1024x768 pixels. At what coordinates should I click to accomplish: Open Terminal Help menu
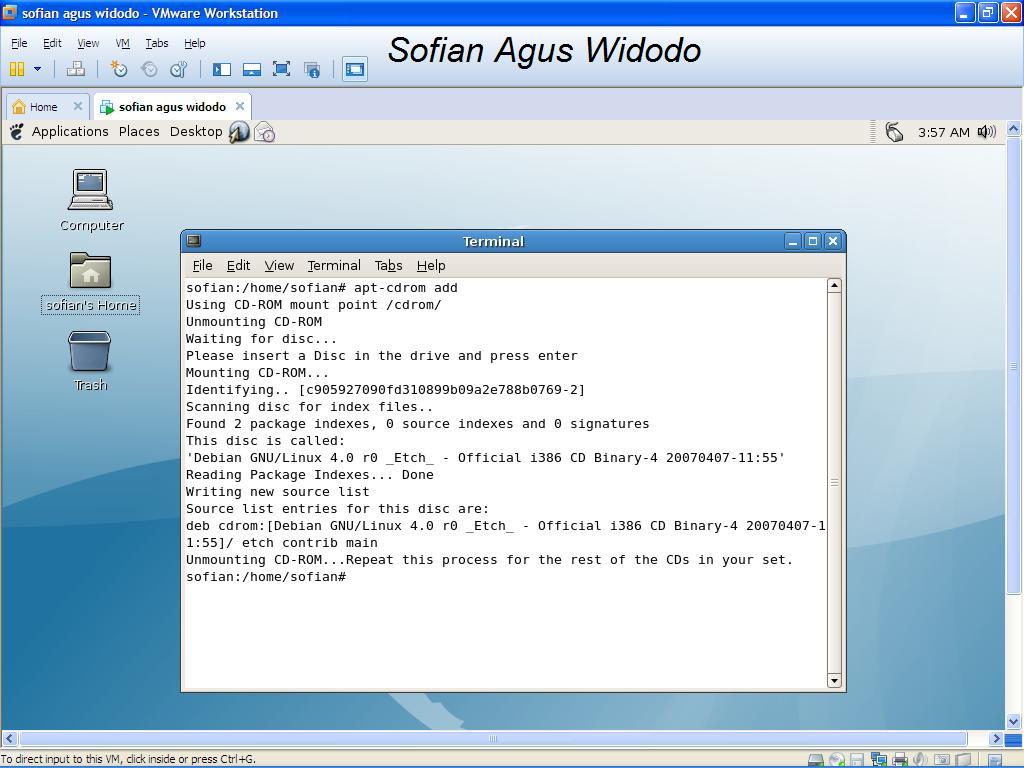point(431,265)
